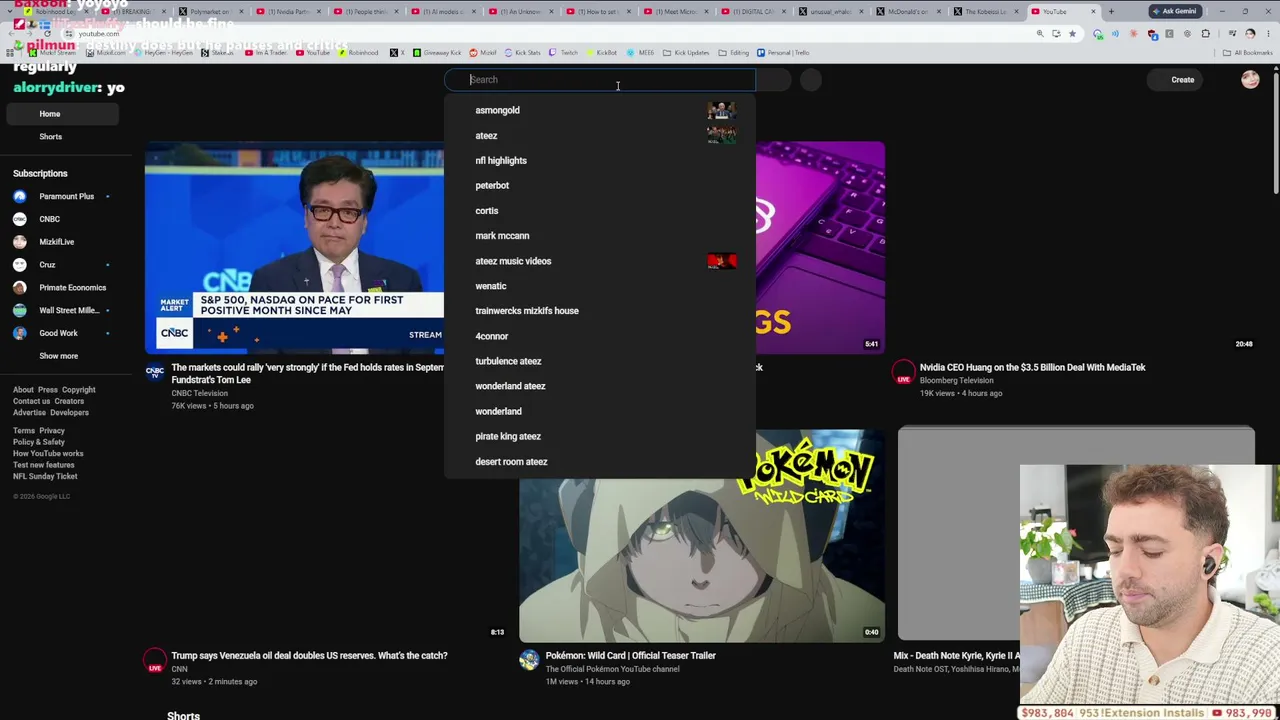Screen dimensions: 1280x720
Task: Switch to the 'McDonald's' X tab
Action: point(909,11)
